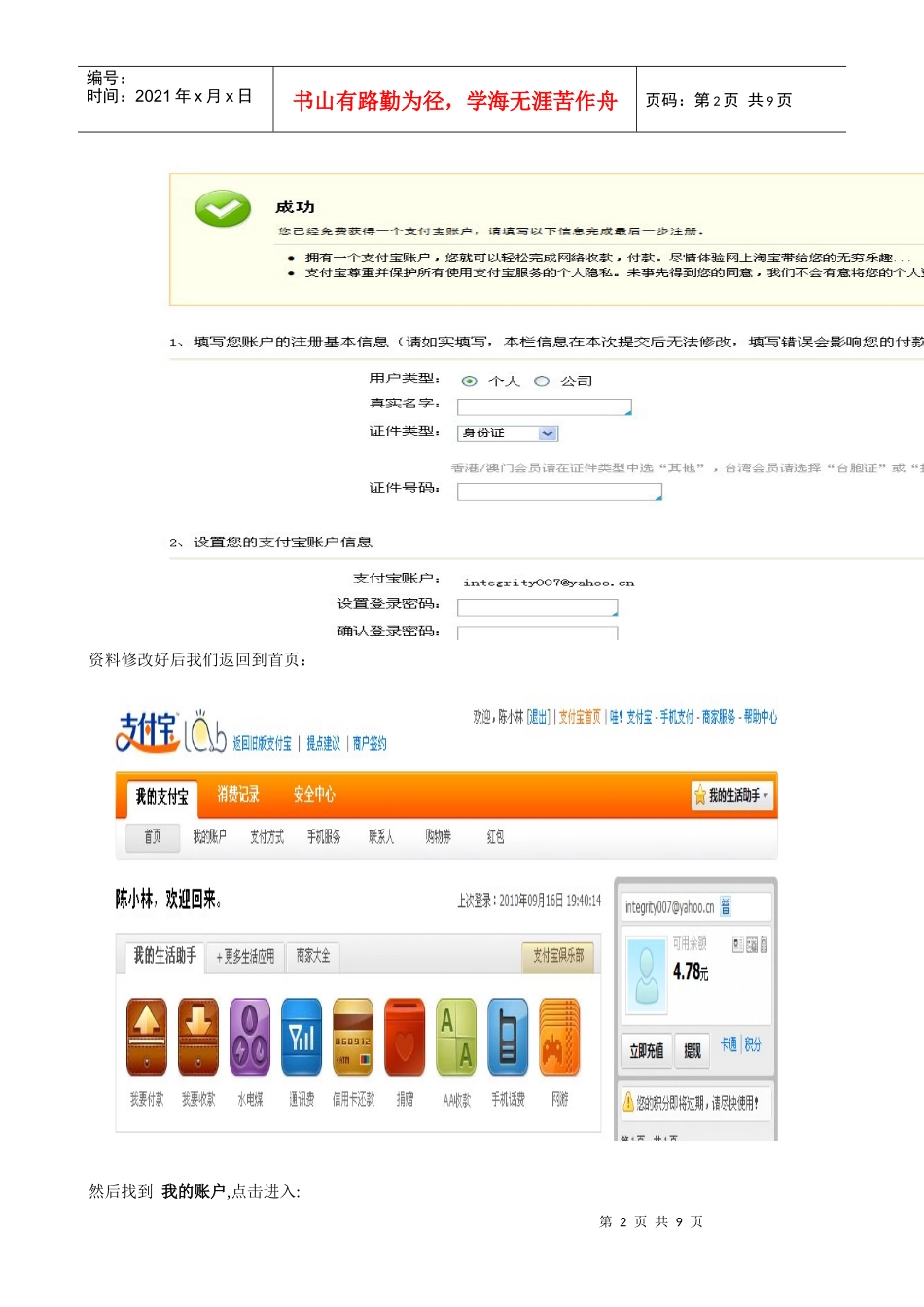Open the 积分 link
Image resolution: width=924 pixels, height=1307 pixels.
pos(753,1044)
